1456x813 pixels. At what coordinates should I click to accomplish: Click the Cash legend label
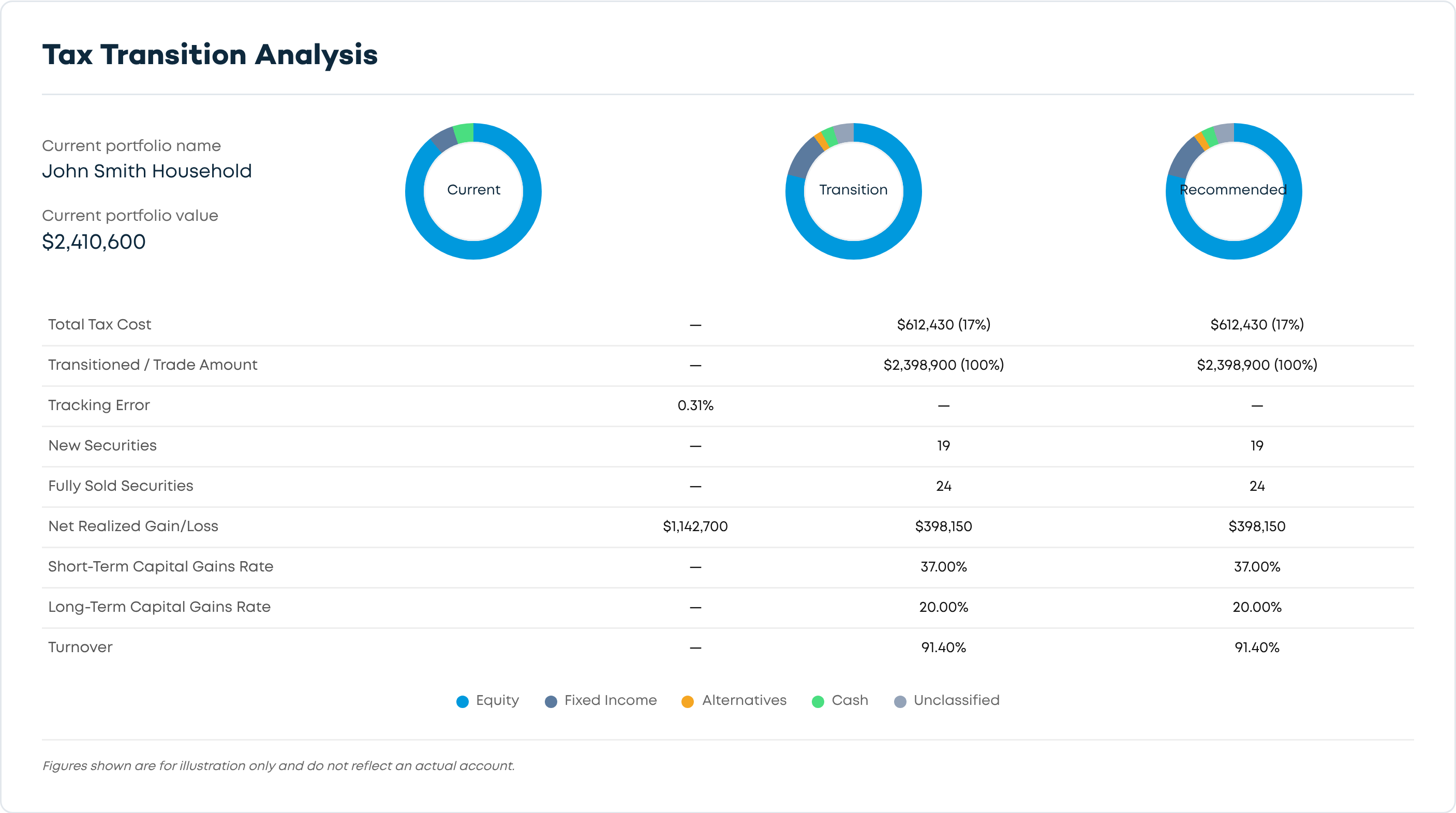pos(850,700)
